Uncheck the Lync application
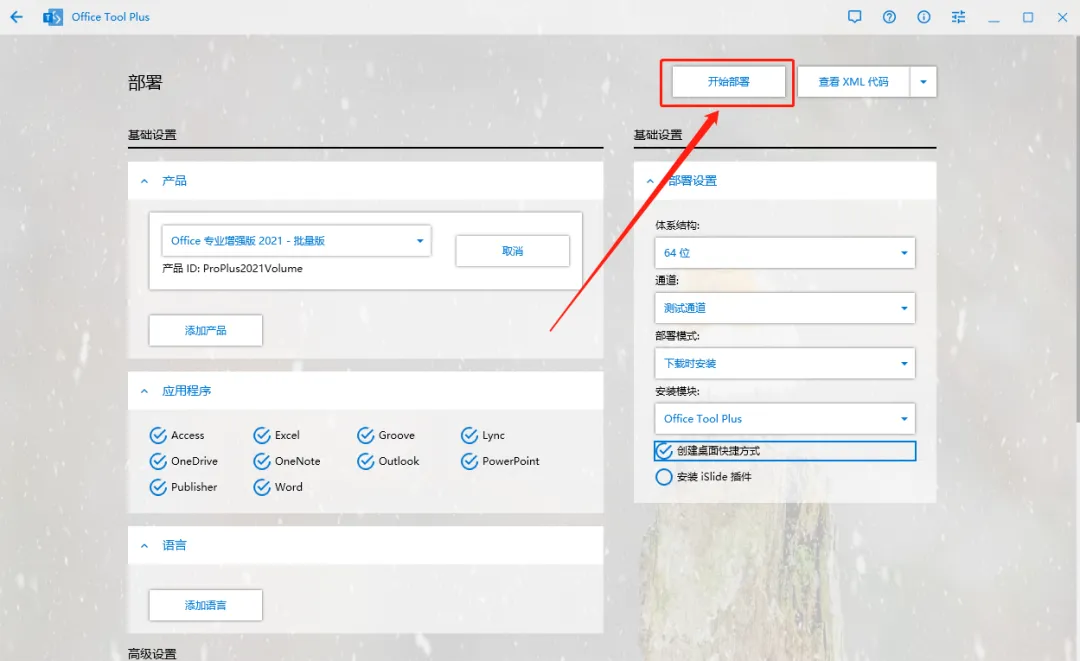 (x=470, y=435)
